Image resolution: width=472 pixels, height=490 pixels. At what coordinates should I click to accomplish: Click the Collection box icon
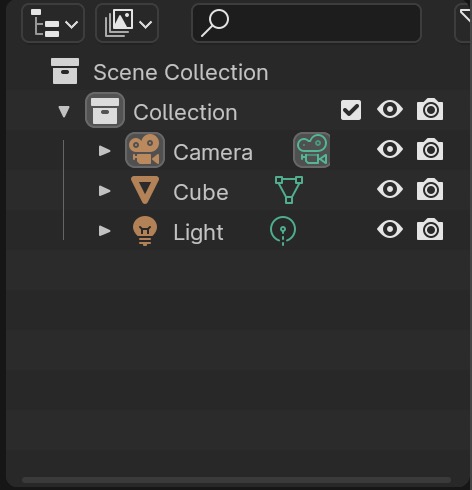[105, 110]
